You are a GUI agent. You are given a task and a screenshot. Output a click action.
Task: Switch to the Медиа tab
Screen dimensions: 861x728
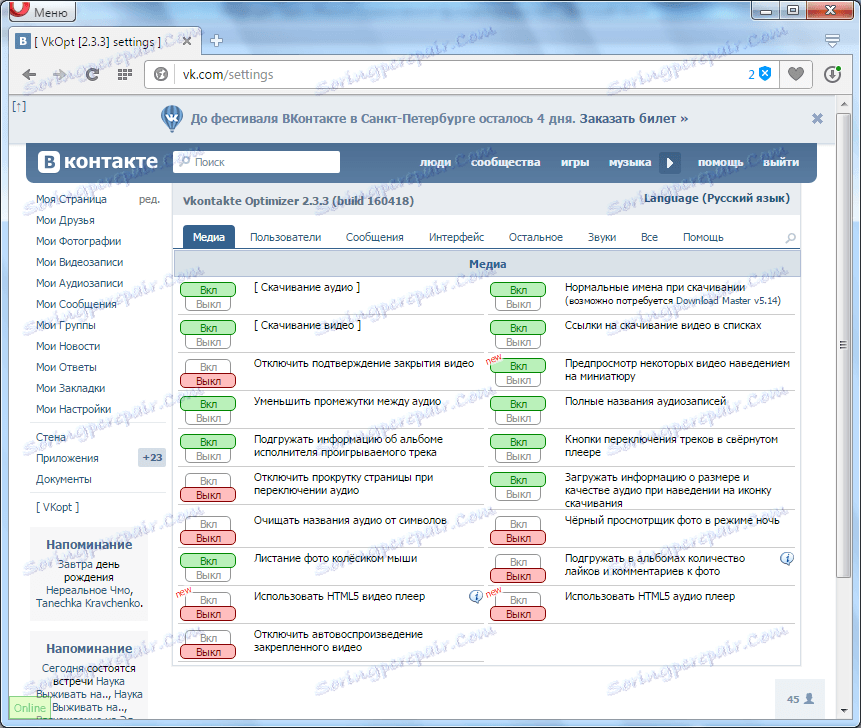(x=209, y=237)
